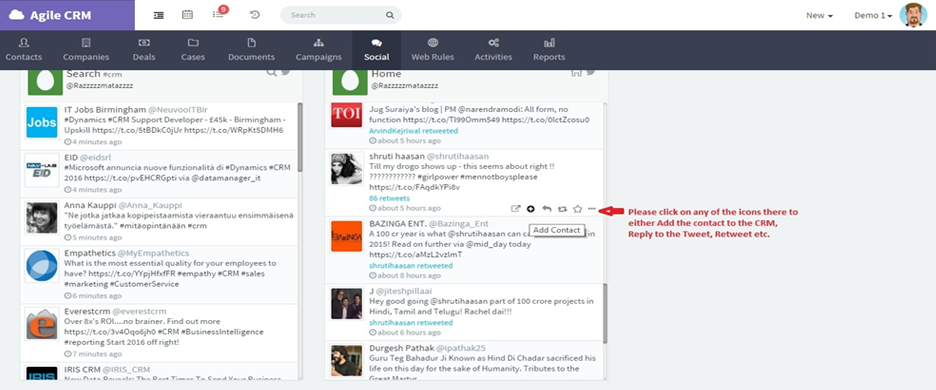Click the 86 retweets link
Viewport: 936px width, 390px height.
tap(389, 198)
